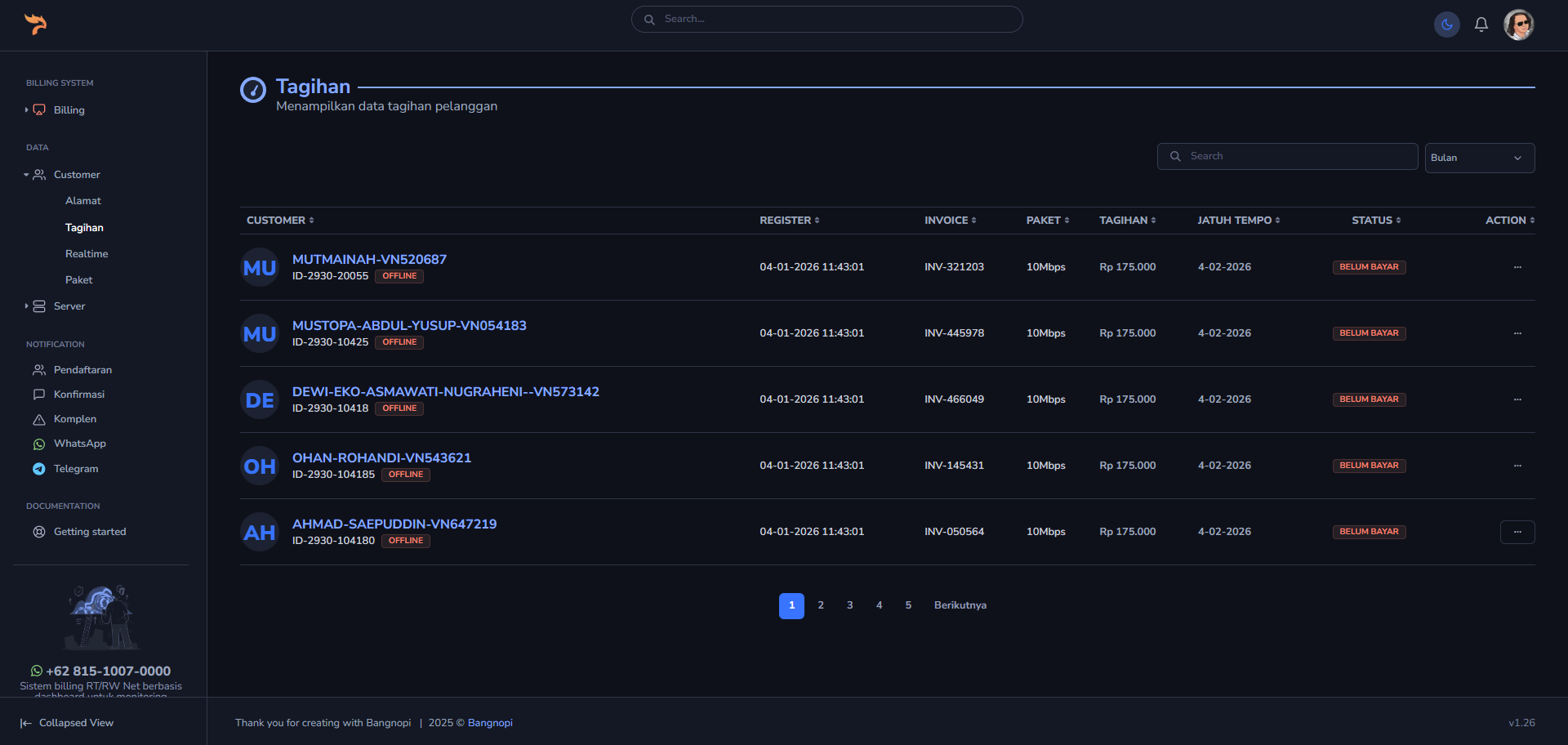This screenshot has height=745, width=1568.
Task: Open WhatsApp notification settings
Action: (x=79, y=444)
